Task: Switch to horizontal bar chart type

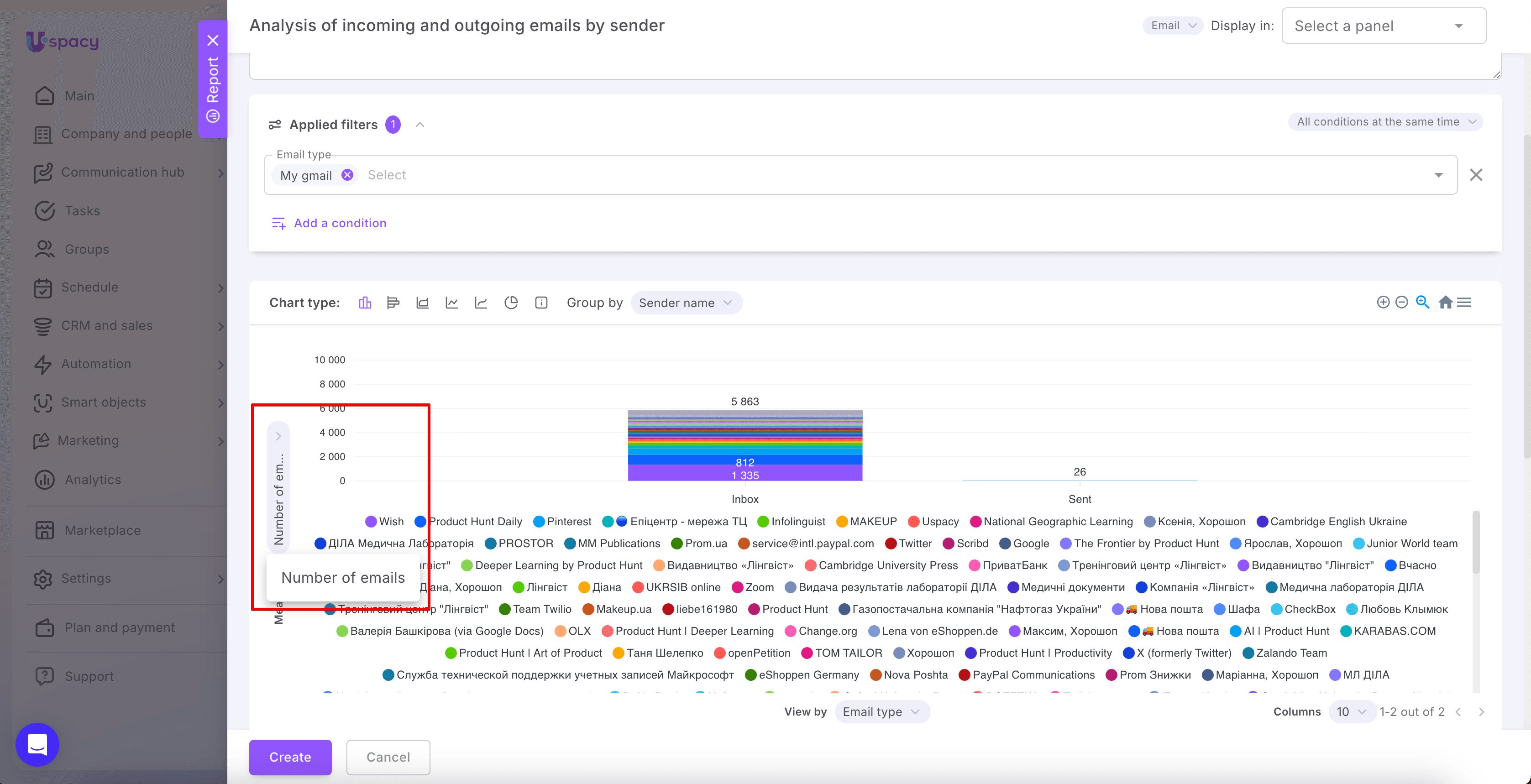Action: pos(393,303)
